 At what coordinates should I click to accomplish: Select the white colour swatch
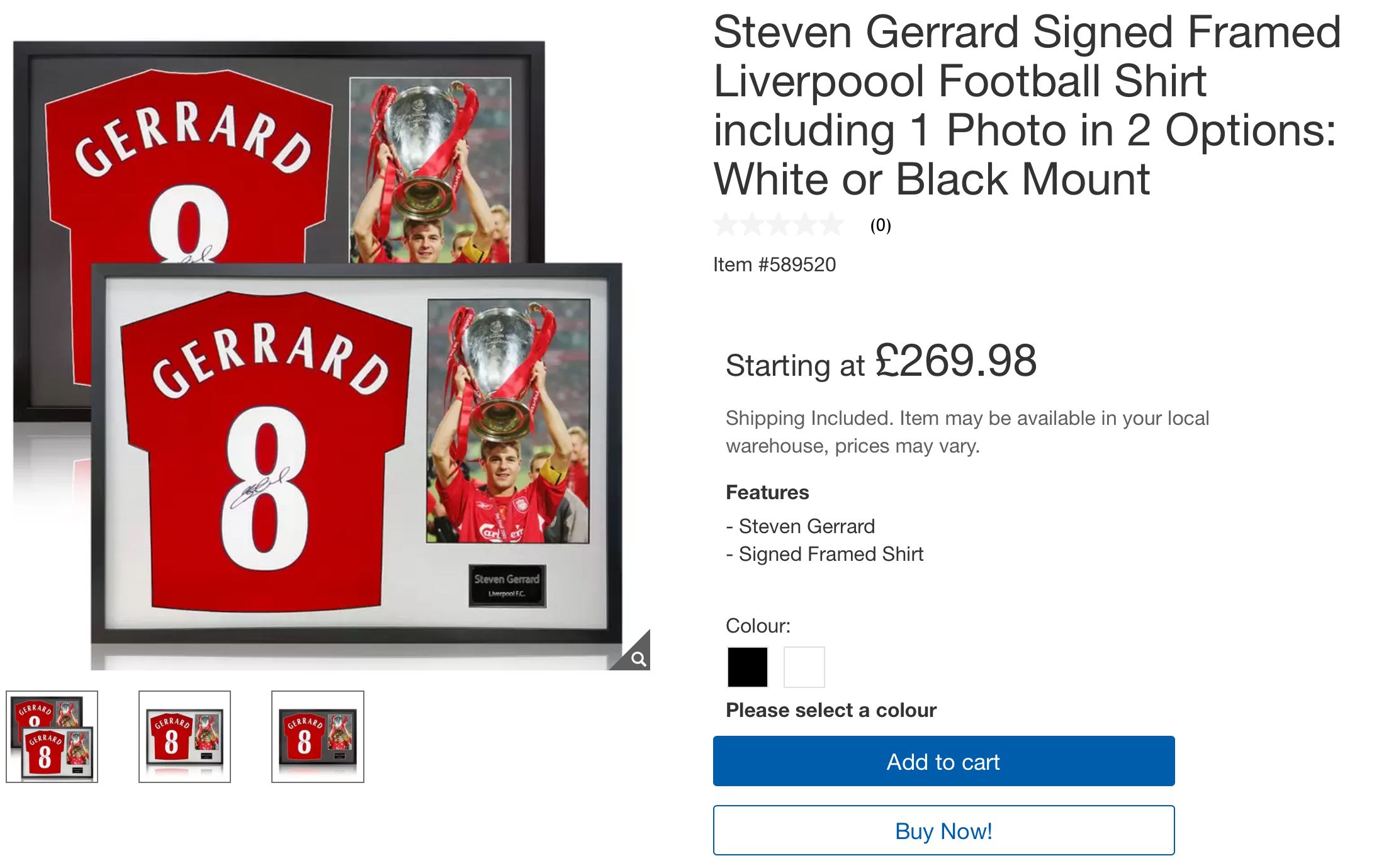coord(804,667)
